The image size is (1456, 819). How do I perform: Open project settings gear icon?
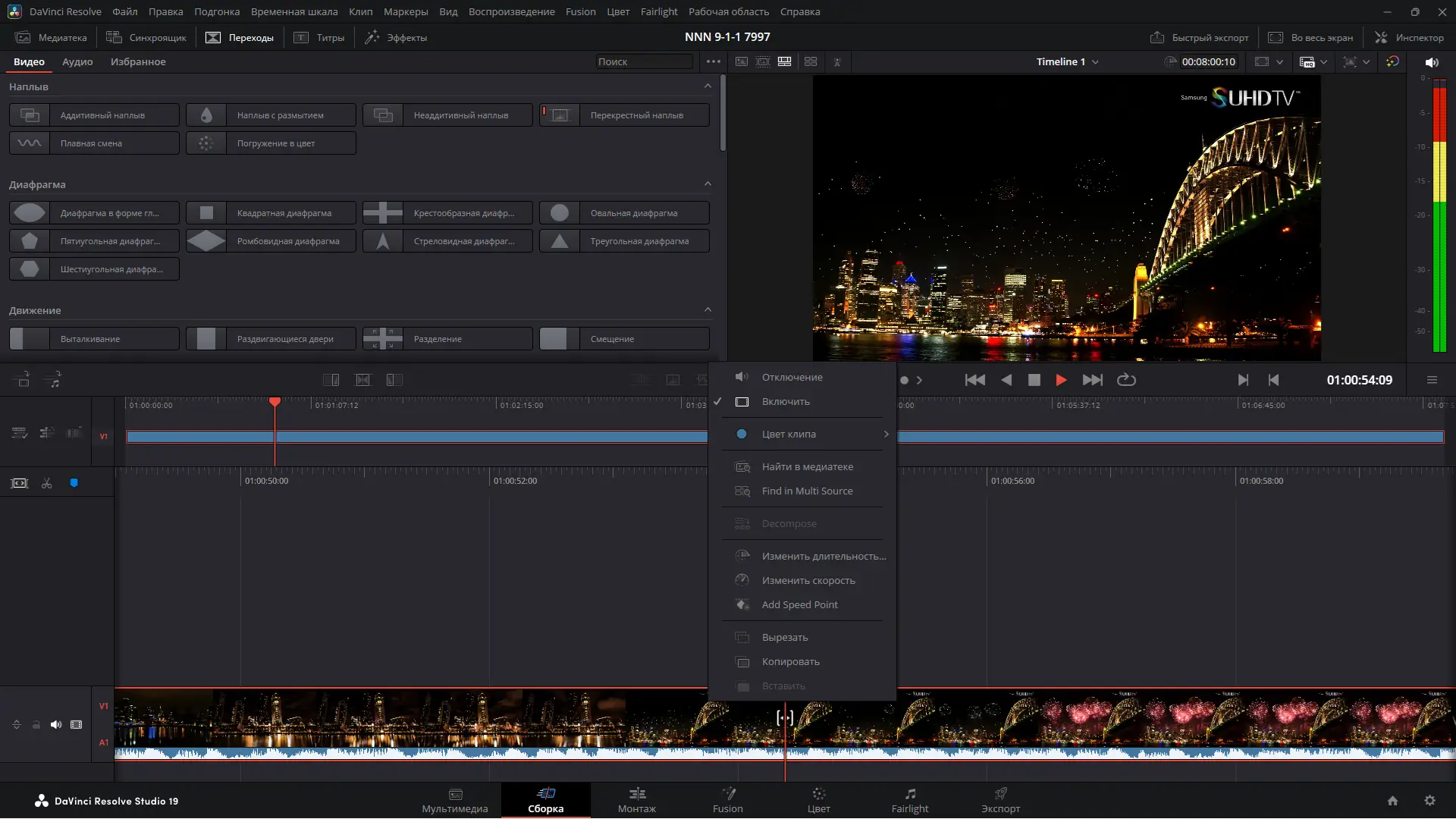coord(1429,801)
